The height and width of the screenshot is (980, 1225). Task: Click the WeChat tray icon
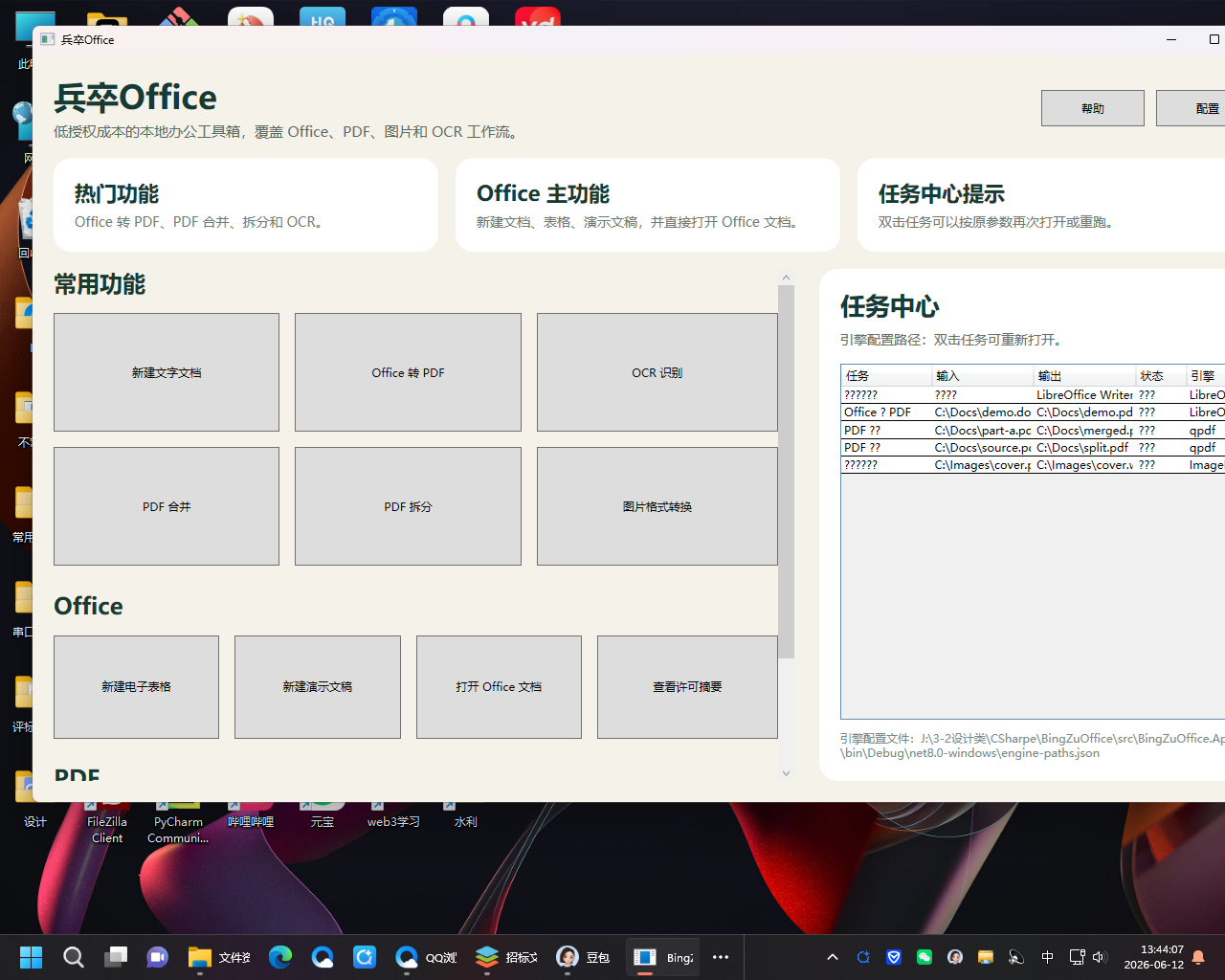(x=924, y=957)
